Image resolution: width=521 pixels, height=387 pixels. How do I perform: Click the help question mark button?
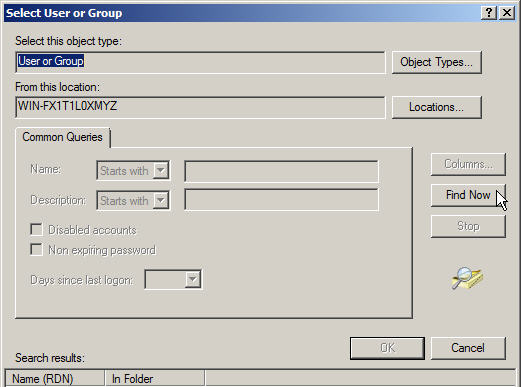click(x=489, y=13)
